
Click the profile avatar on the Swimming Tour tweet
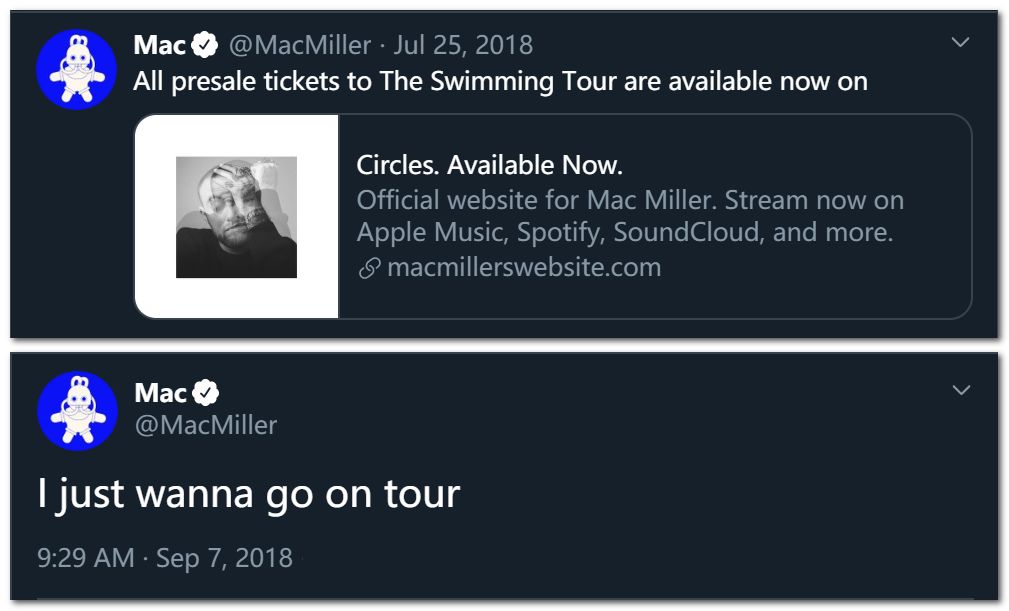coord(77,69)
